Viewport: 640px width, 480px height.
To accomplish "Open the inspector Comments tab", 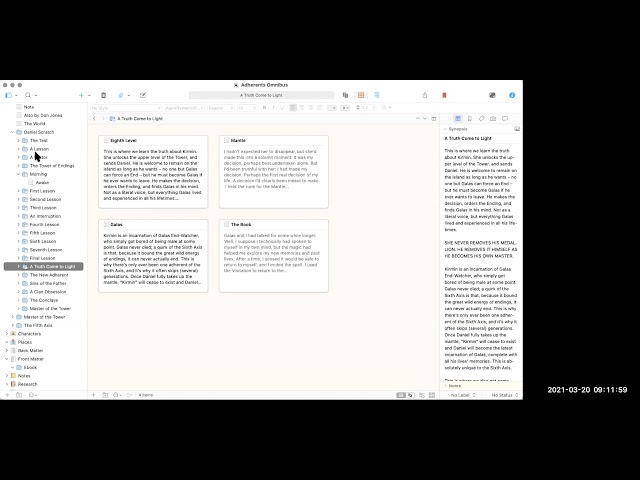I will pyautogui.click(x=505, y=118).
